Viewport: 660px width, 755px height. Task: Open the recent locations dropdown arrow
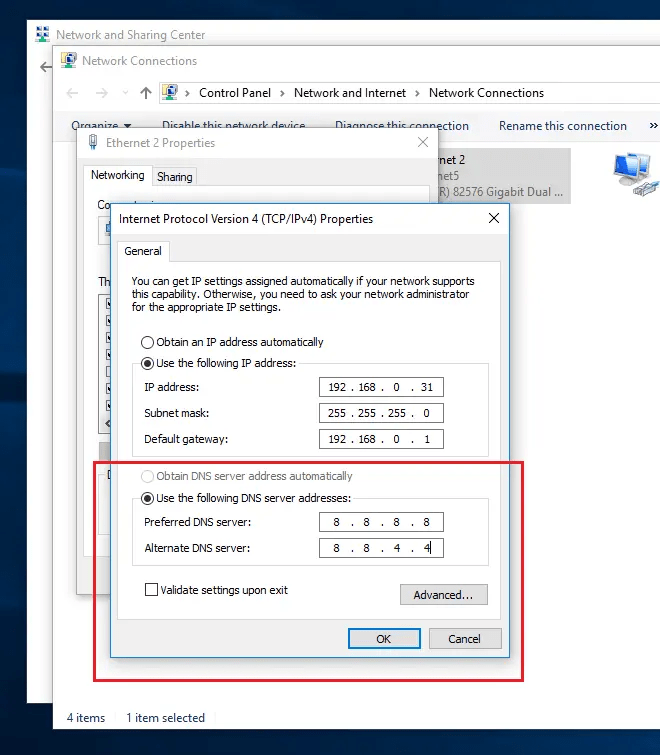click(124, 93)
